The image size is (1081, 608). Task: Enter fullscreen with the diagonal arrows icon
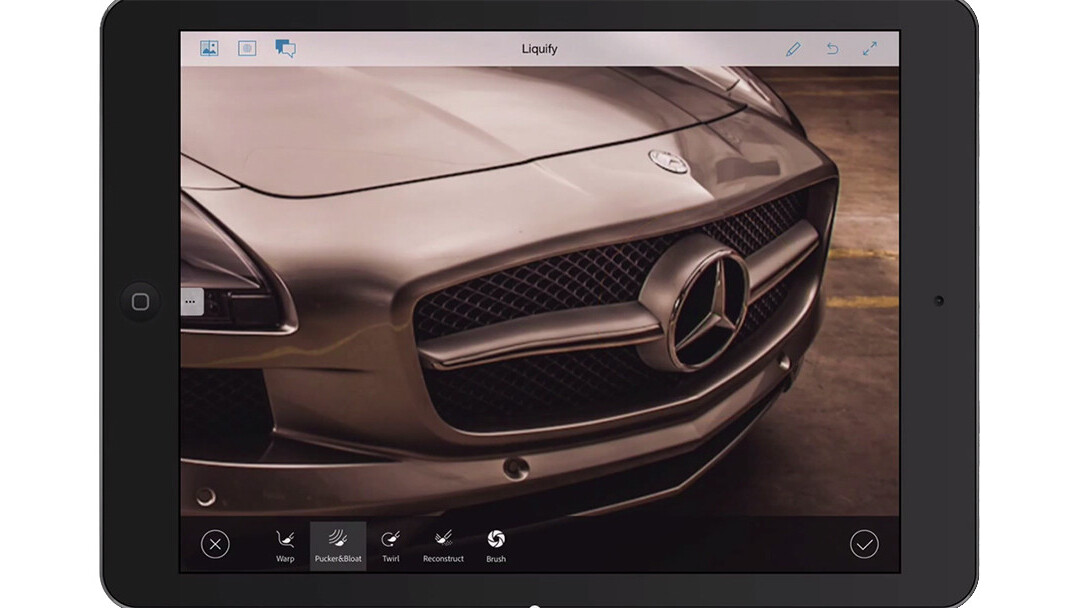[870, 49]
